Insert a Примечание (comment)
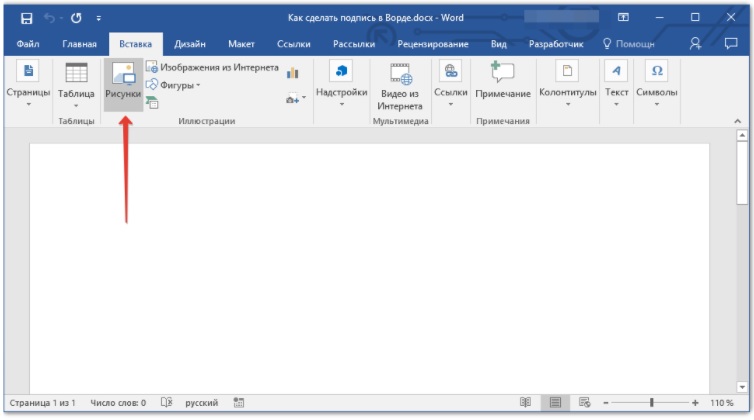754x420 pixels. [x=502, y=80]
